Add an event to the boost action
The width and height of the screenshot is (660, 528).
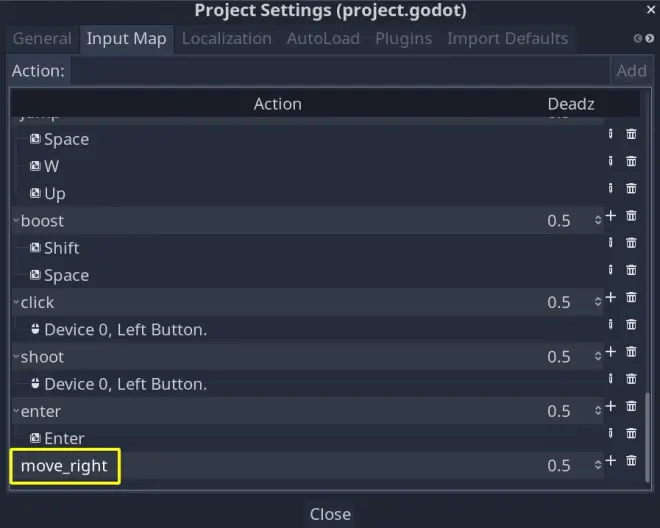[611, 216]
